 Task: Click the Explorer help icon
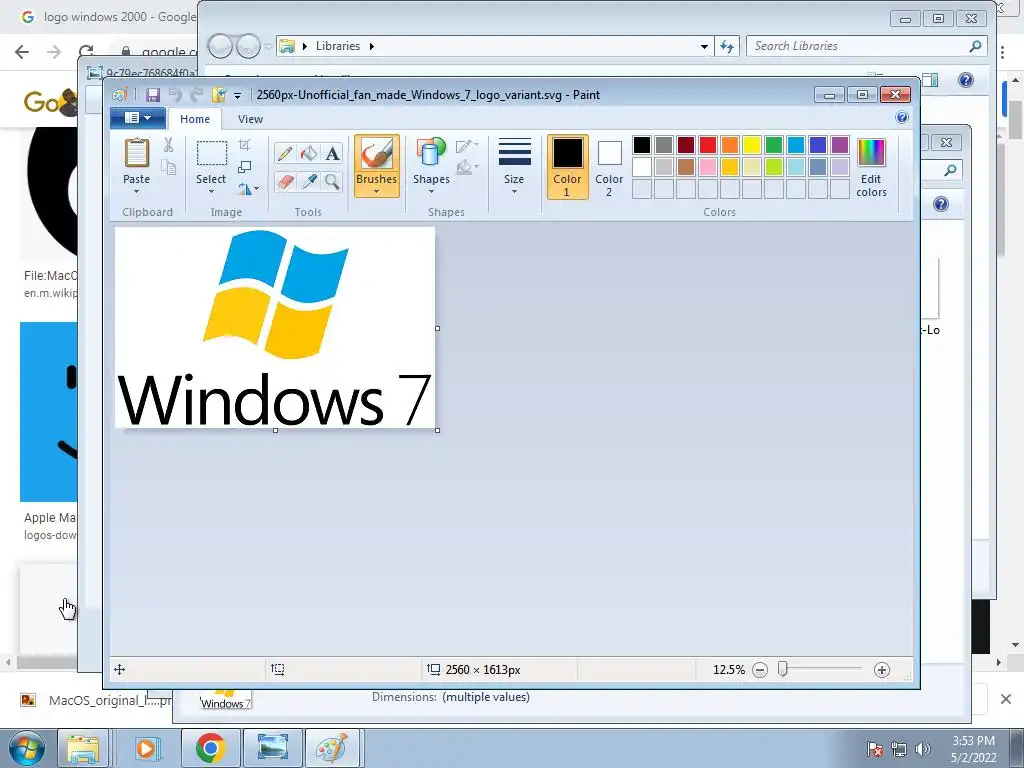(x=966, y=80)
